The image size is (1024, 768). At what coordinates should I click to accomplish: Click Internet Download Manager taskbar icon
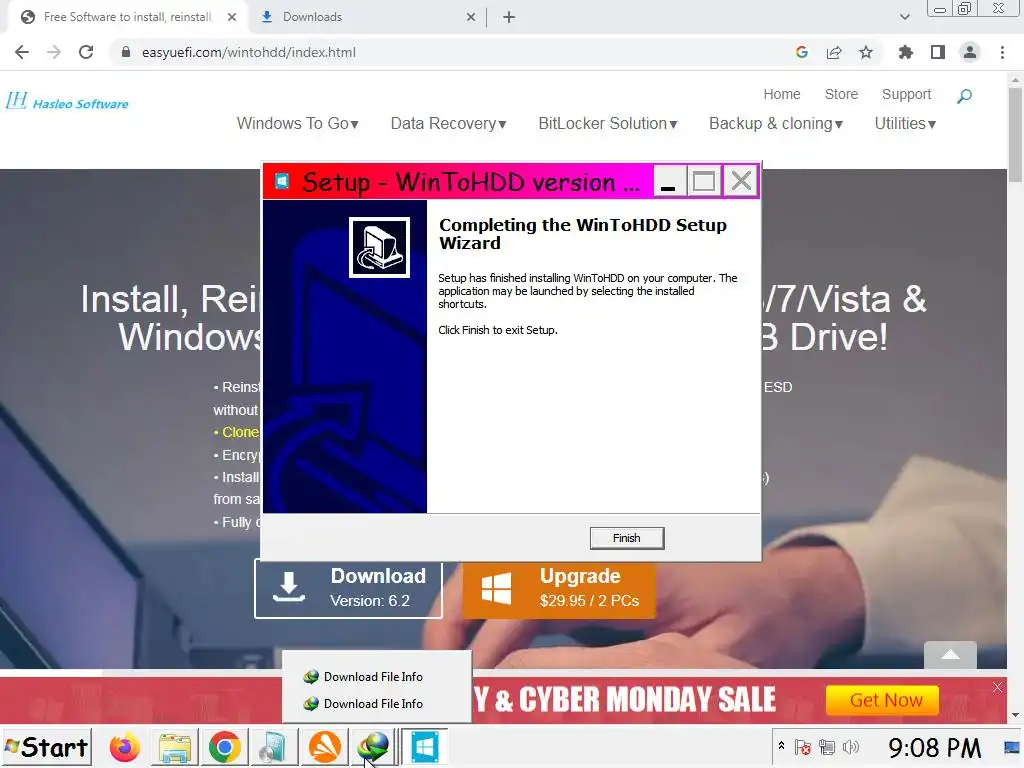pos(373,747)
